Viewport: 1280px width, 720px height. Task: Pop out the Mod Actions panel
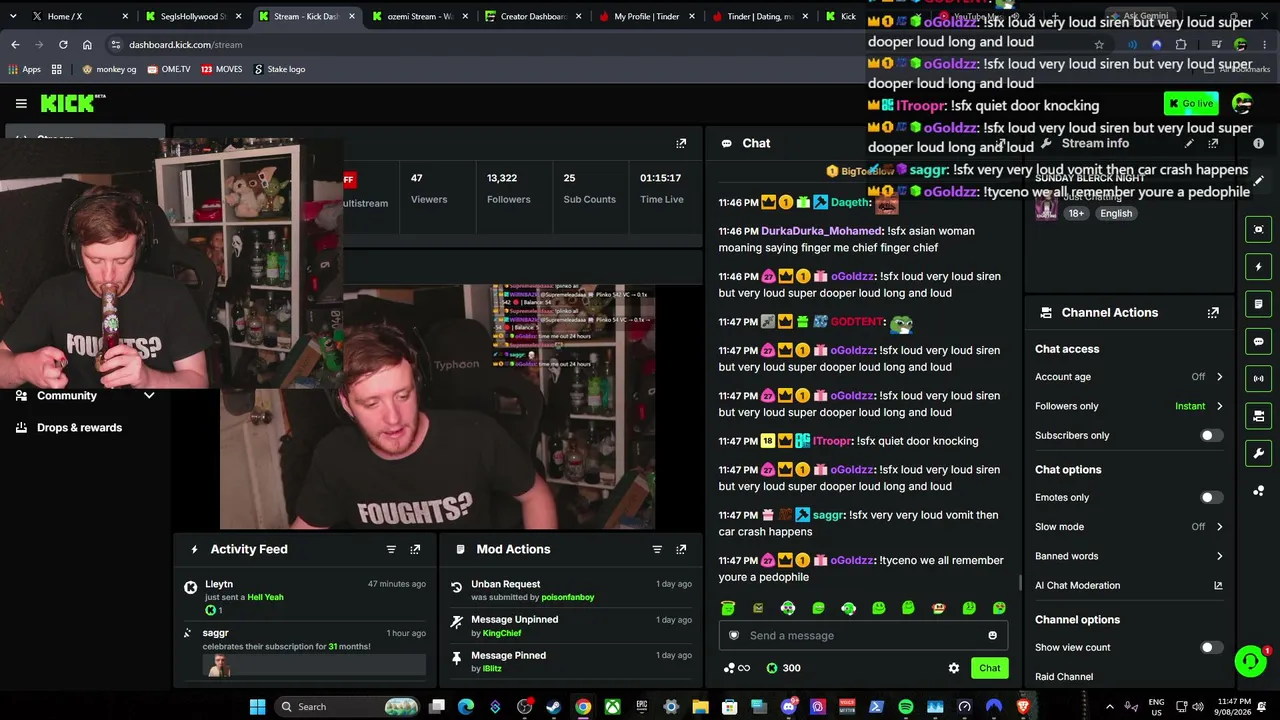(x=681, y=549)
